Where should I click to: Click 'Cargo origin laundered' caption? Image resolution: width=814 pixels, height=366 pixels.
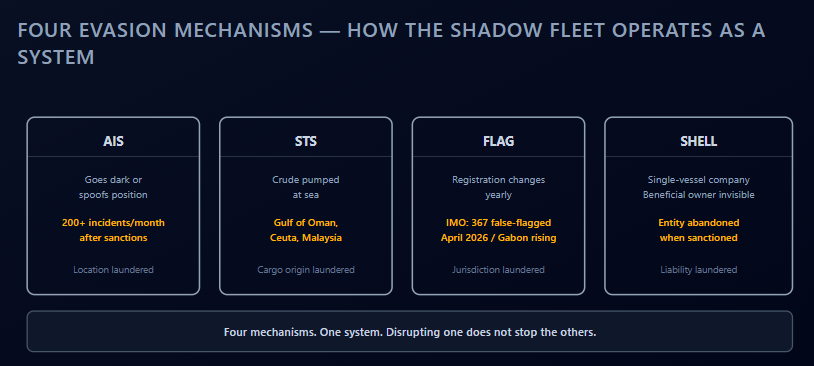click(306, 269)
